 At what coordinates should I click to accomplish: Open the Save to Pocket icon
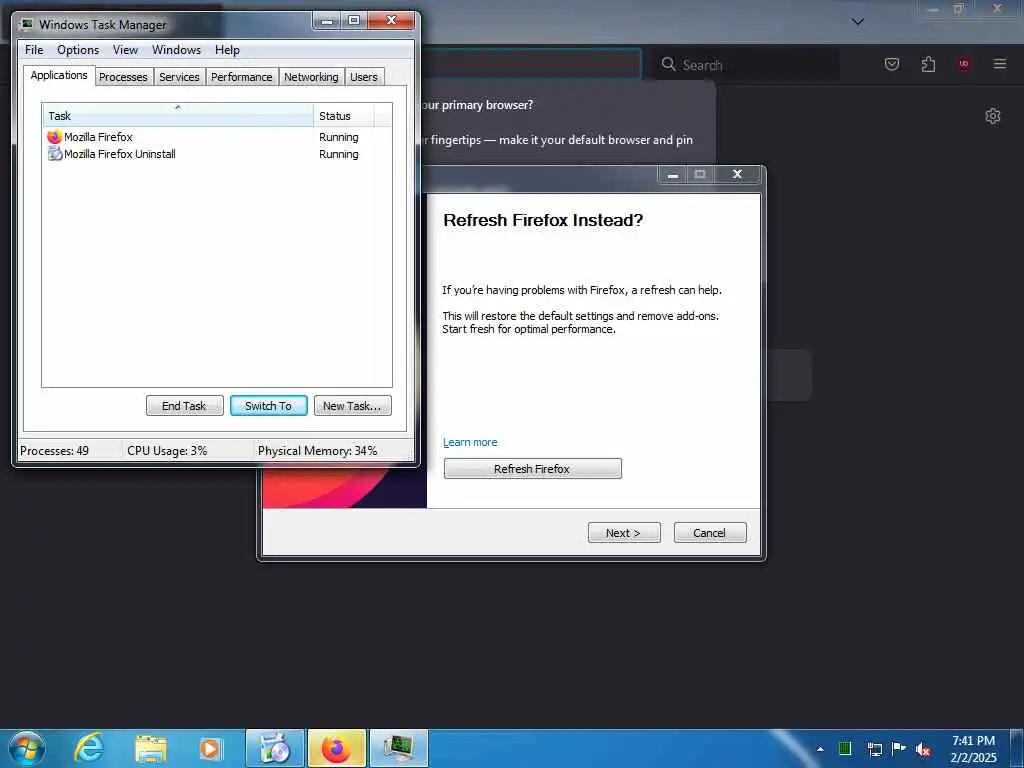[891, 64]
